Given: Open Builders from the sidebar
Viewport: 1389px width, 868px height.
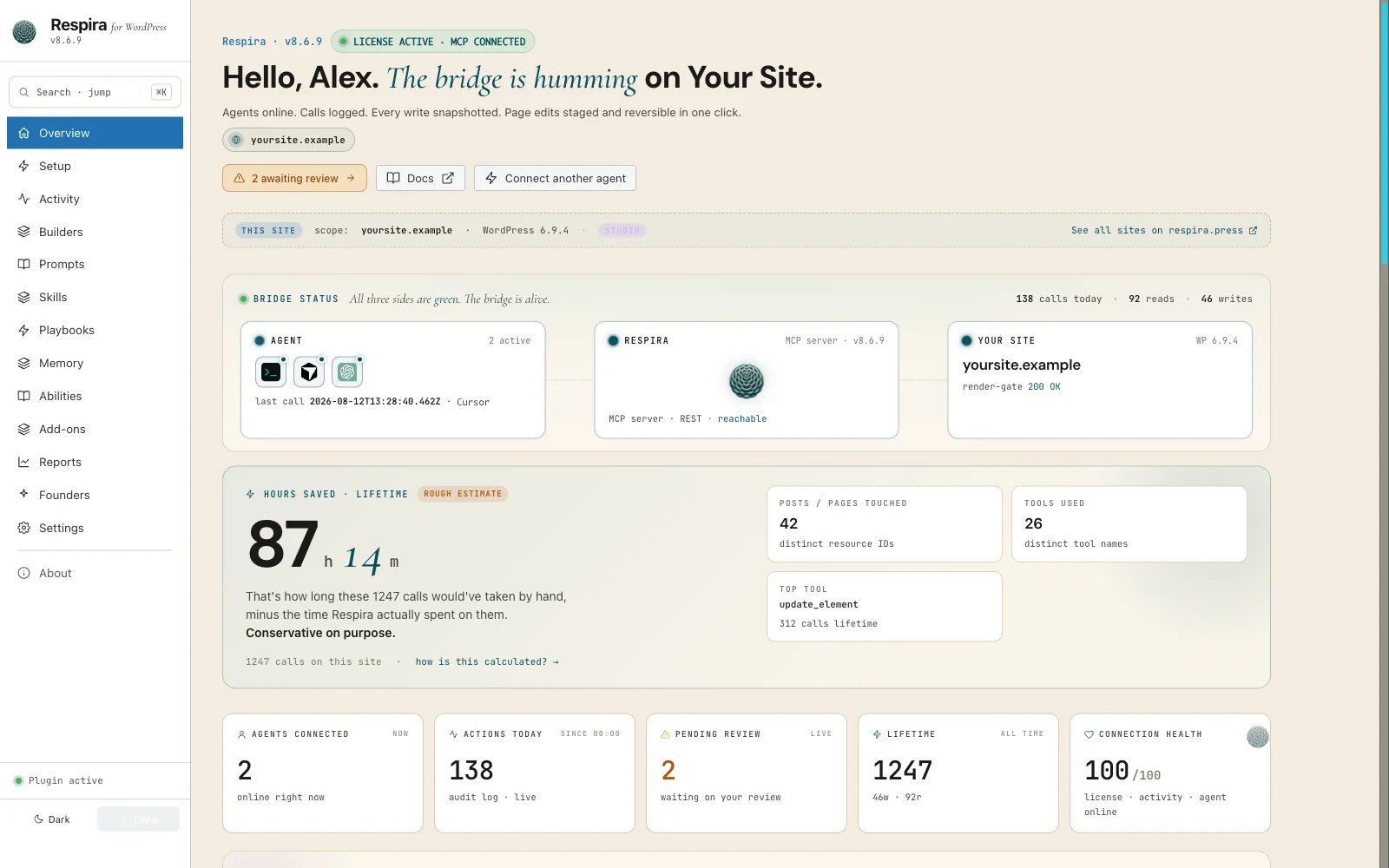Looking at the screenshot, I should pyautogui.click(x=95, y=232).
